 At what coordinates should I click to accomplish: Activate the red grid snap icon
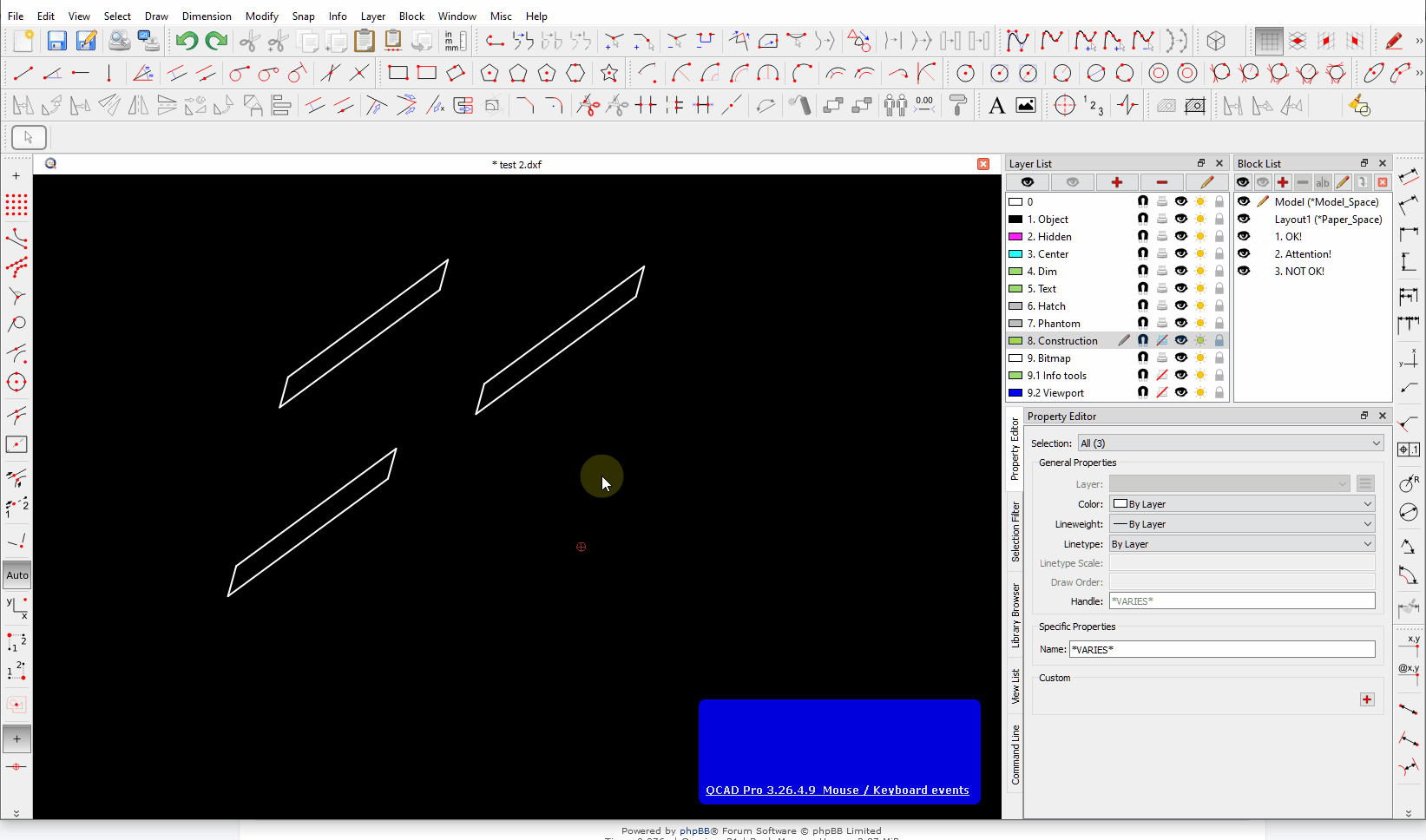pyautogui.click(x=16, y=205)
